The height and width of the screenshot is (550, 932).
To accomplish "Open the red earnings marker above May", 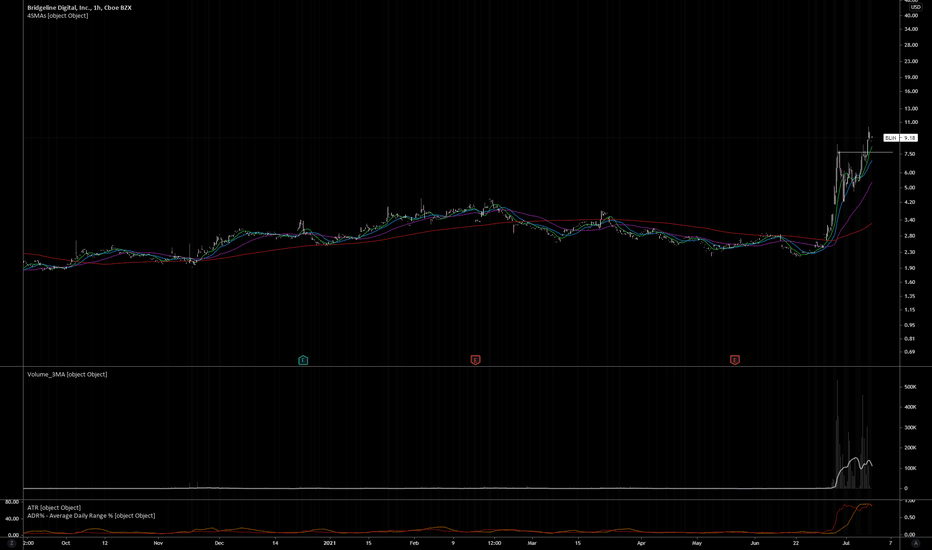I will click(x=735, y=360).
